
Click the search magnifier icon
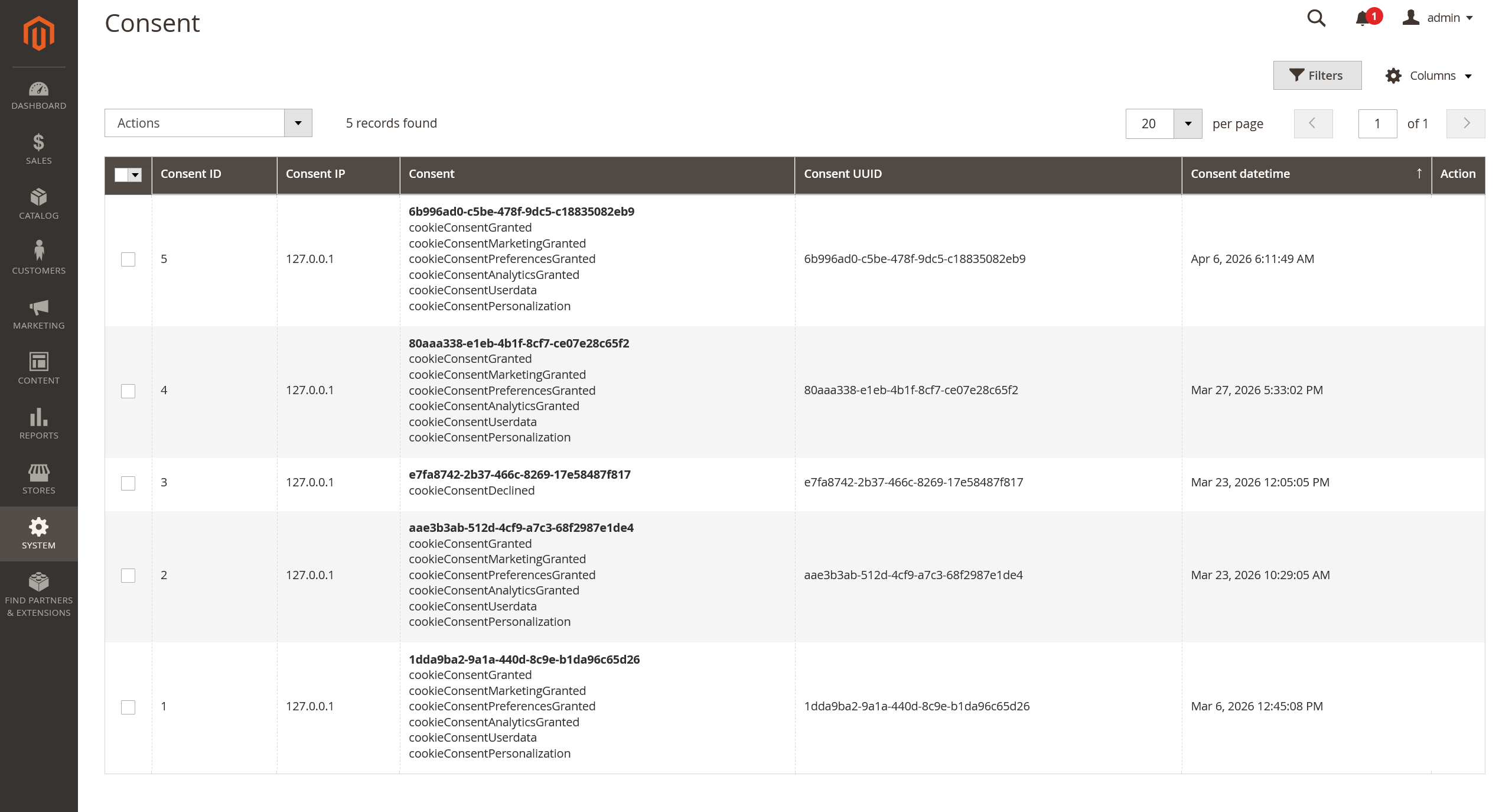tap(1317, 18)
